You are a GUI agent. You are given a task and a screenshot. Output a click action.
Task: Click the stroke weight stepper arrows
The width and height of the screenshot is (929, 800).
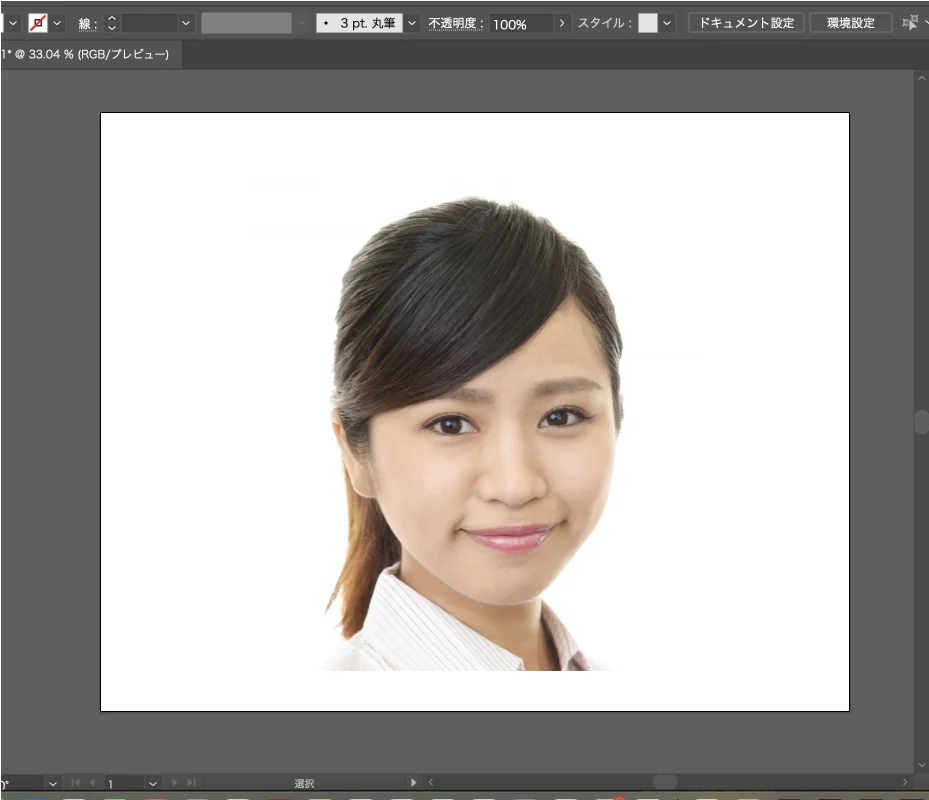(x=111, y=23)
